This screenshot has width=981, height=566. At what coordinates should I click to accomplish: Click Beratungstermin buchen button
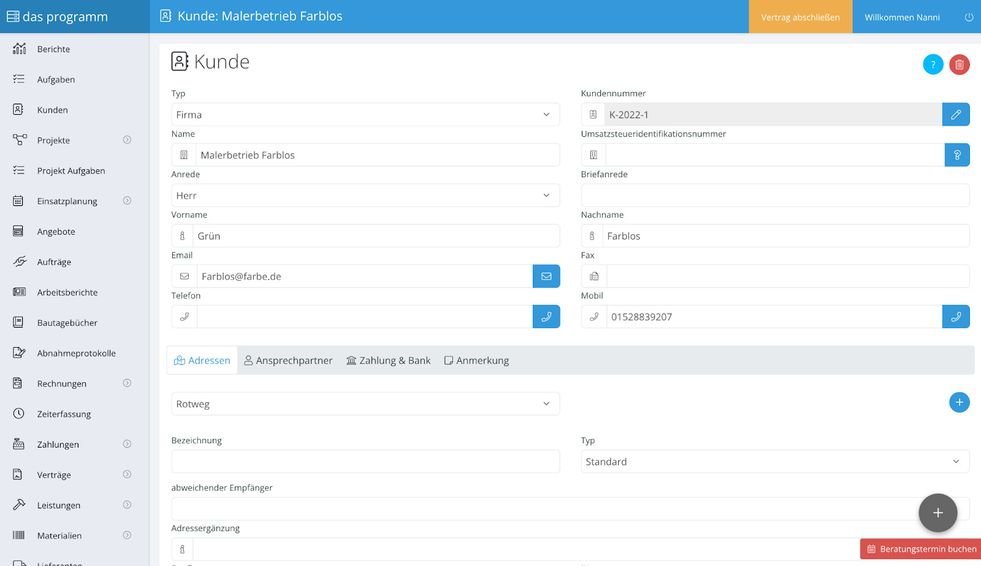tap(921, 549)
